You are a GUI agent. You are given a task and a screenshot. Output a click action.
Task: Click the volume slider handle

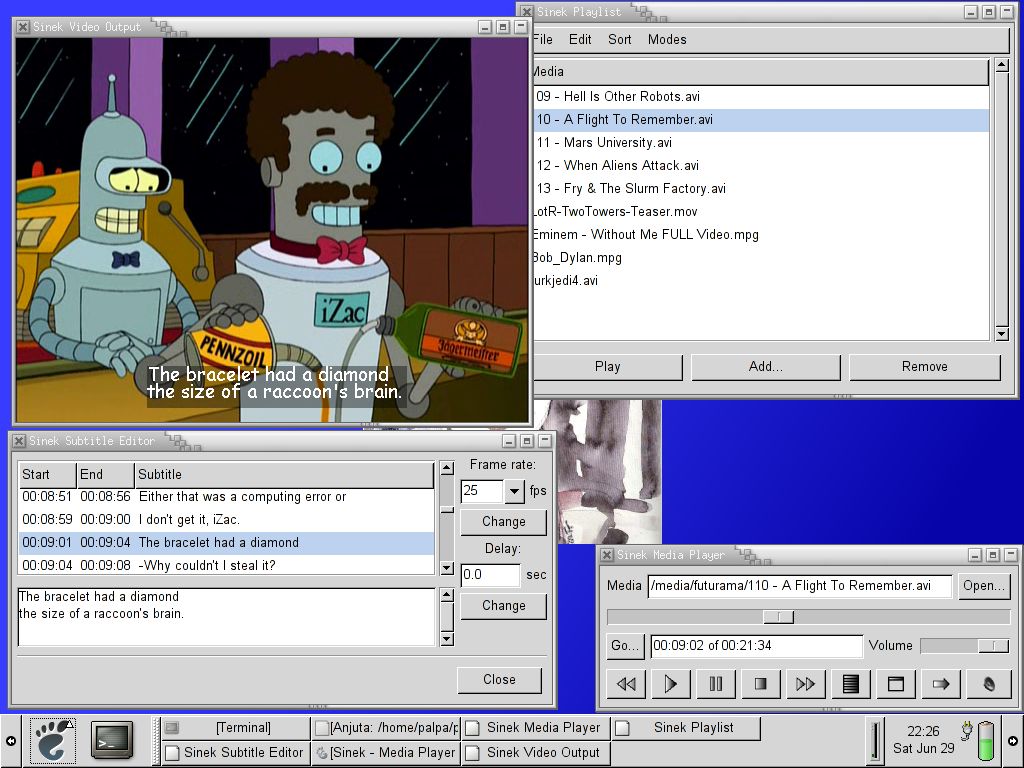993,646
